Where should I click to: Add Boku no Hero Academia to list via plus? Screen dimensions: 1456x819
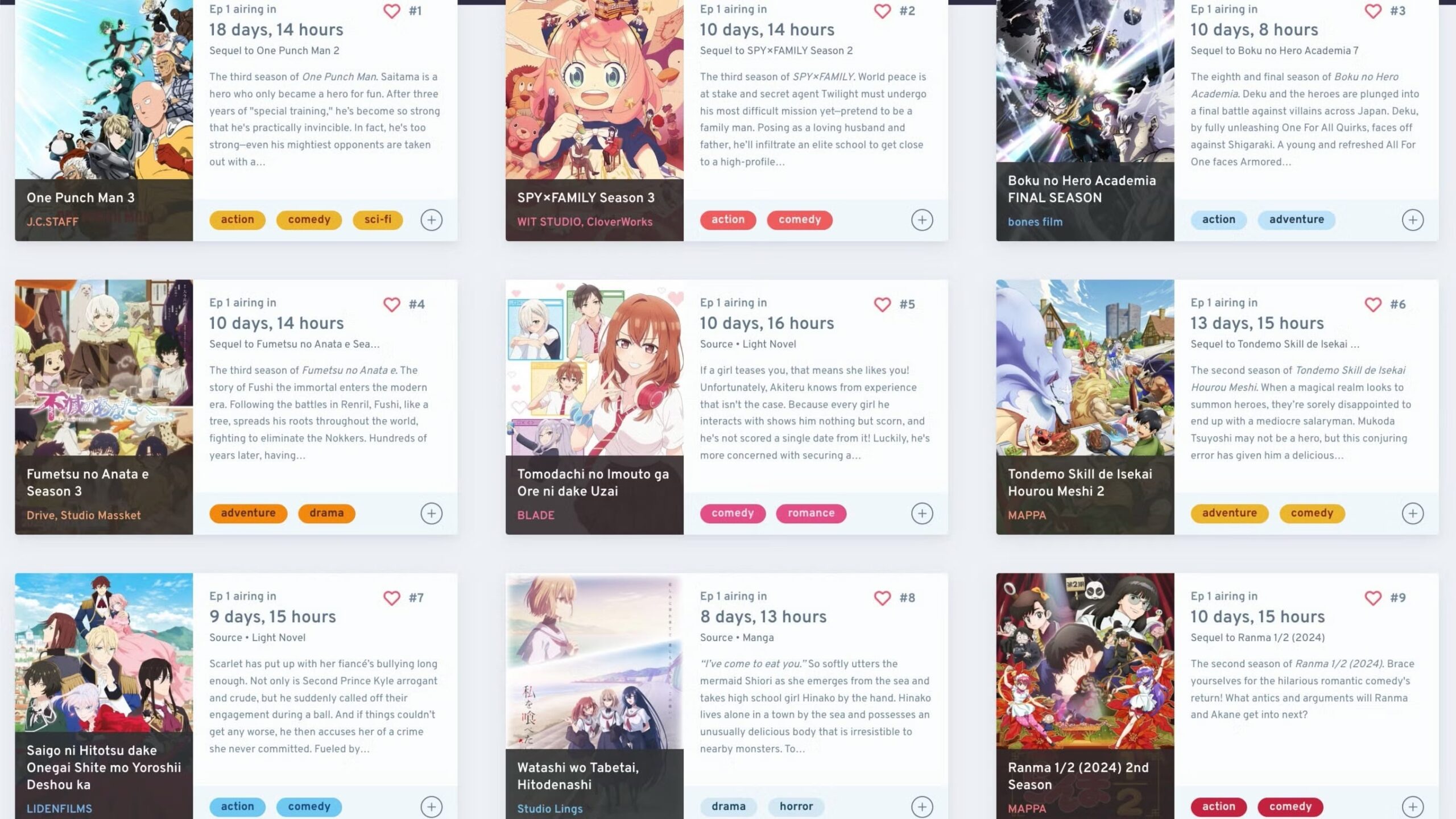[1412, 220]
